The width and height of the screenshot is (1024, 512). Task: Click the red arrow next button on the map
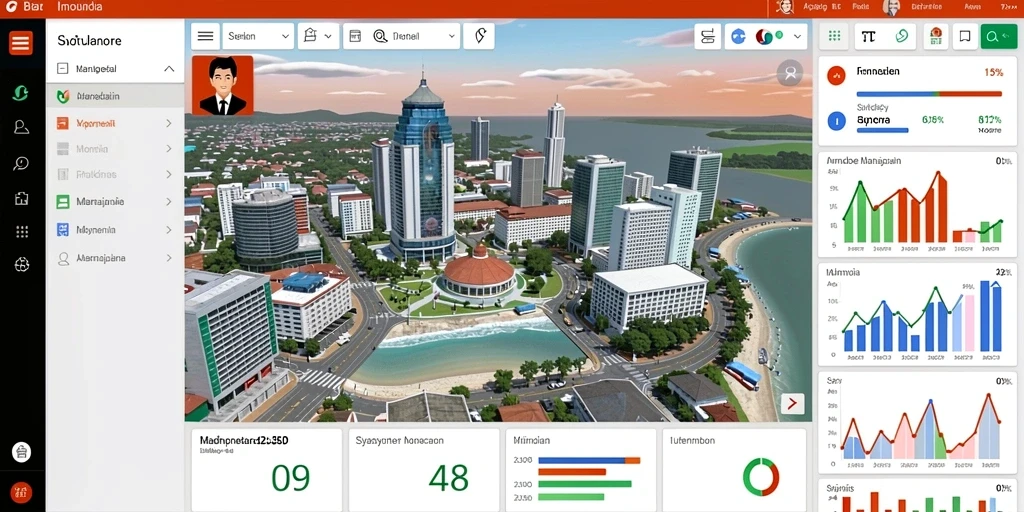(x=792, y=404)
